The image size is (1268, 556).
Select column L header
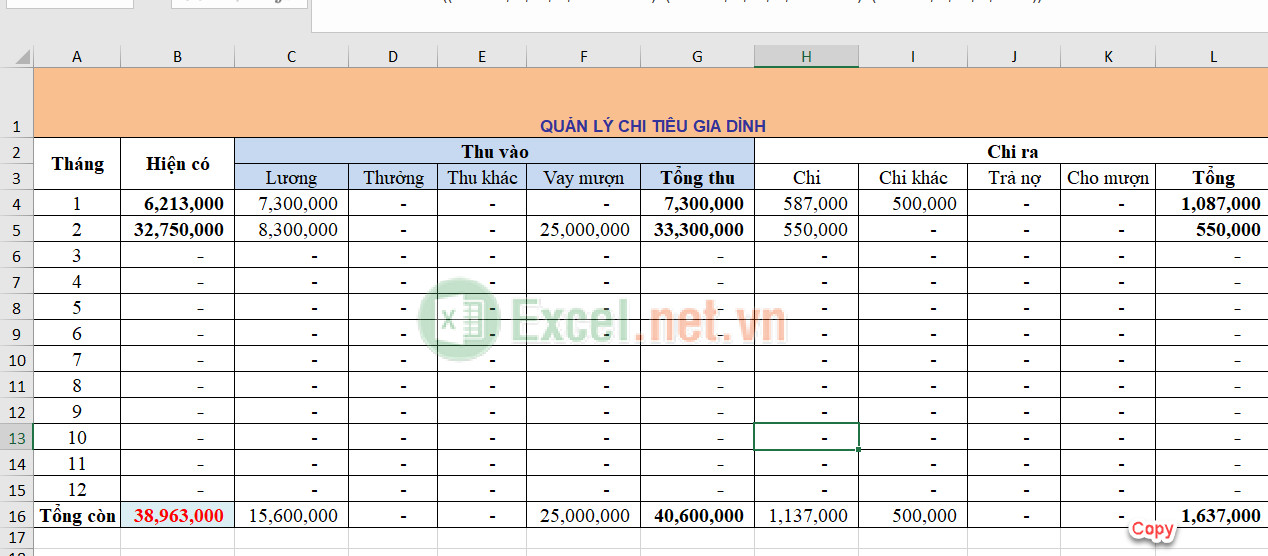pyautogui.click(x=1213, y=57)
